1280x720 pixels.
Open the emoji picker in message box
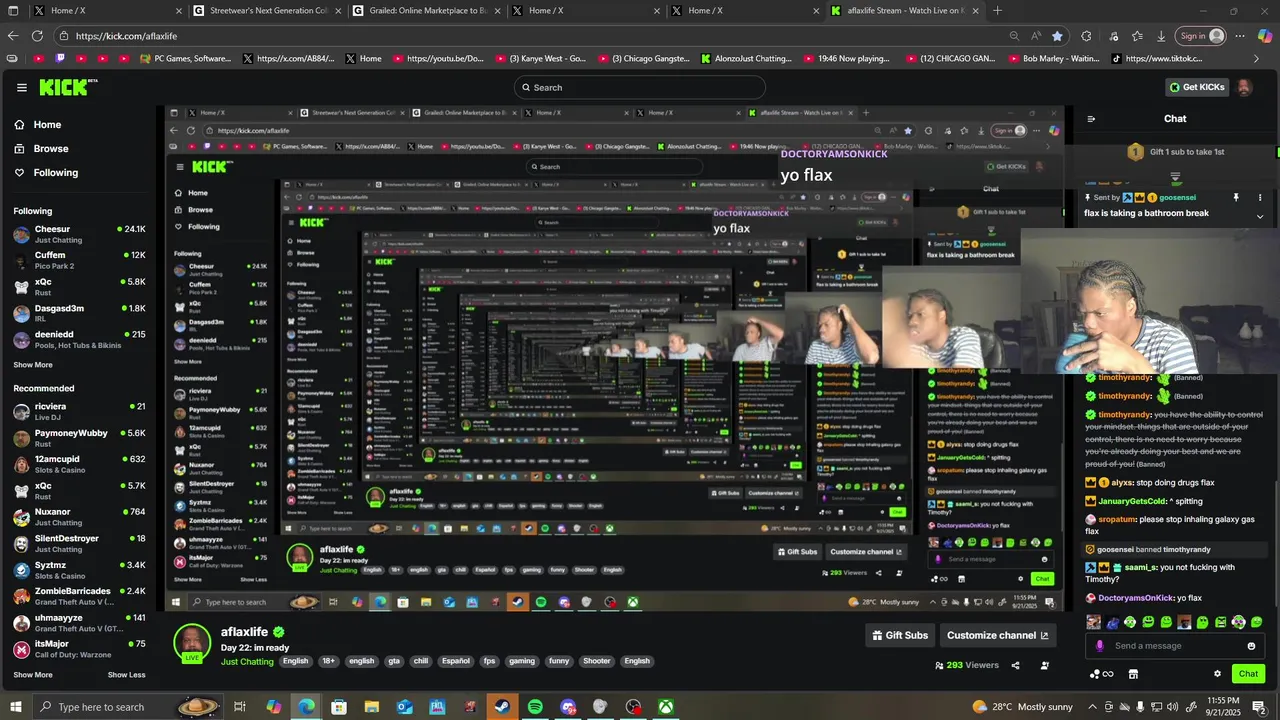coord(1251,646)
